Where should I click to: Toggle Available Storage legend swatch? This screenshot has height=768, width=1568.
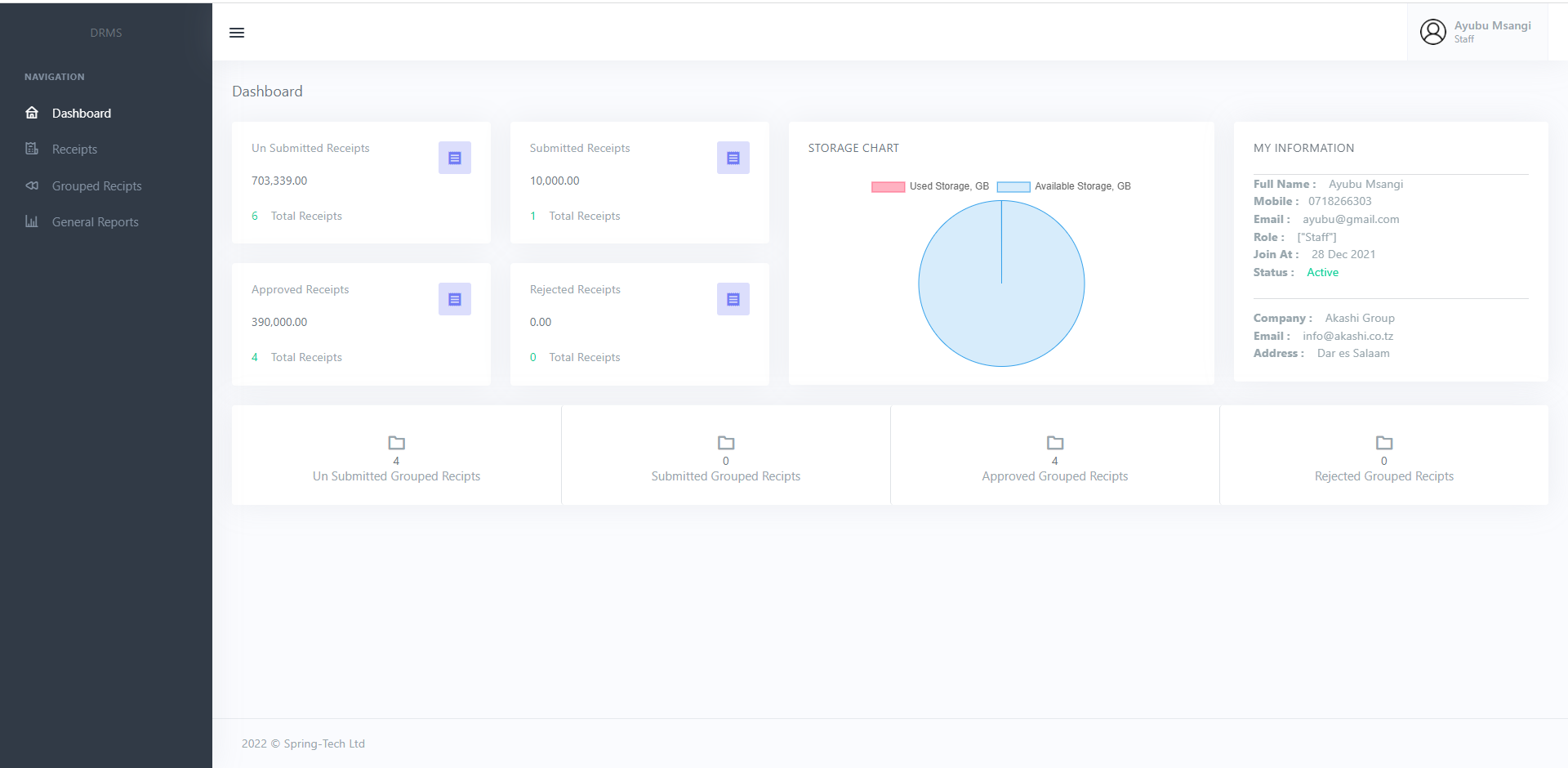(1013, 187)
